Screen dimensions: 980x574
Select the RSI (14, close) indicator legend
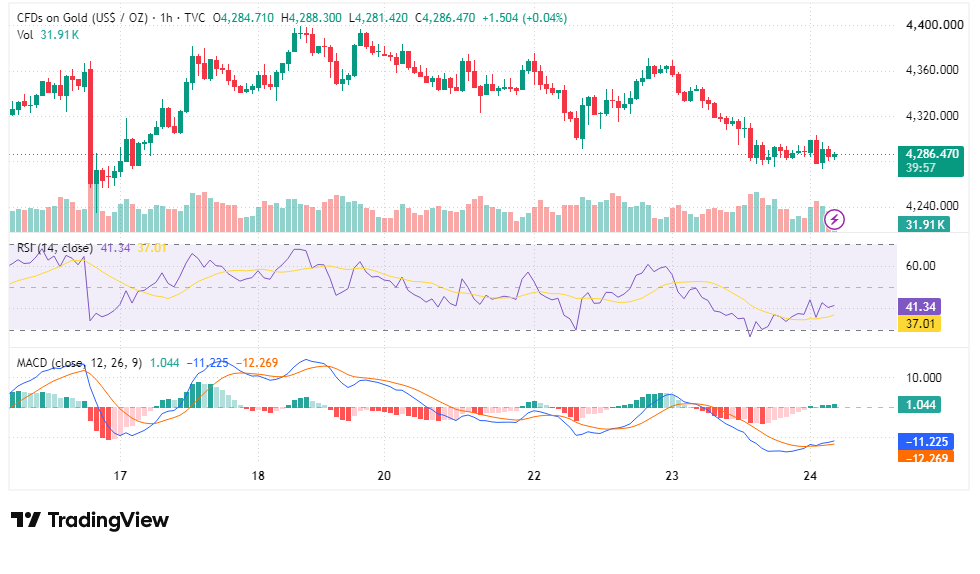[55, 248]
